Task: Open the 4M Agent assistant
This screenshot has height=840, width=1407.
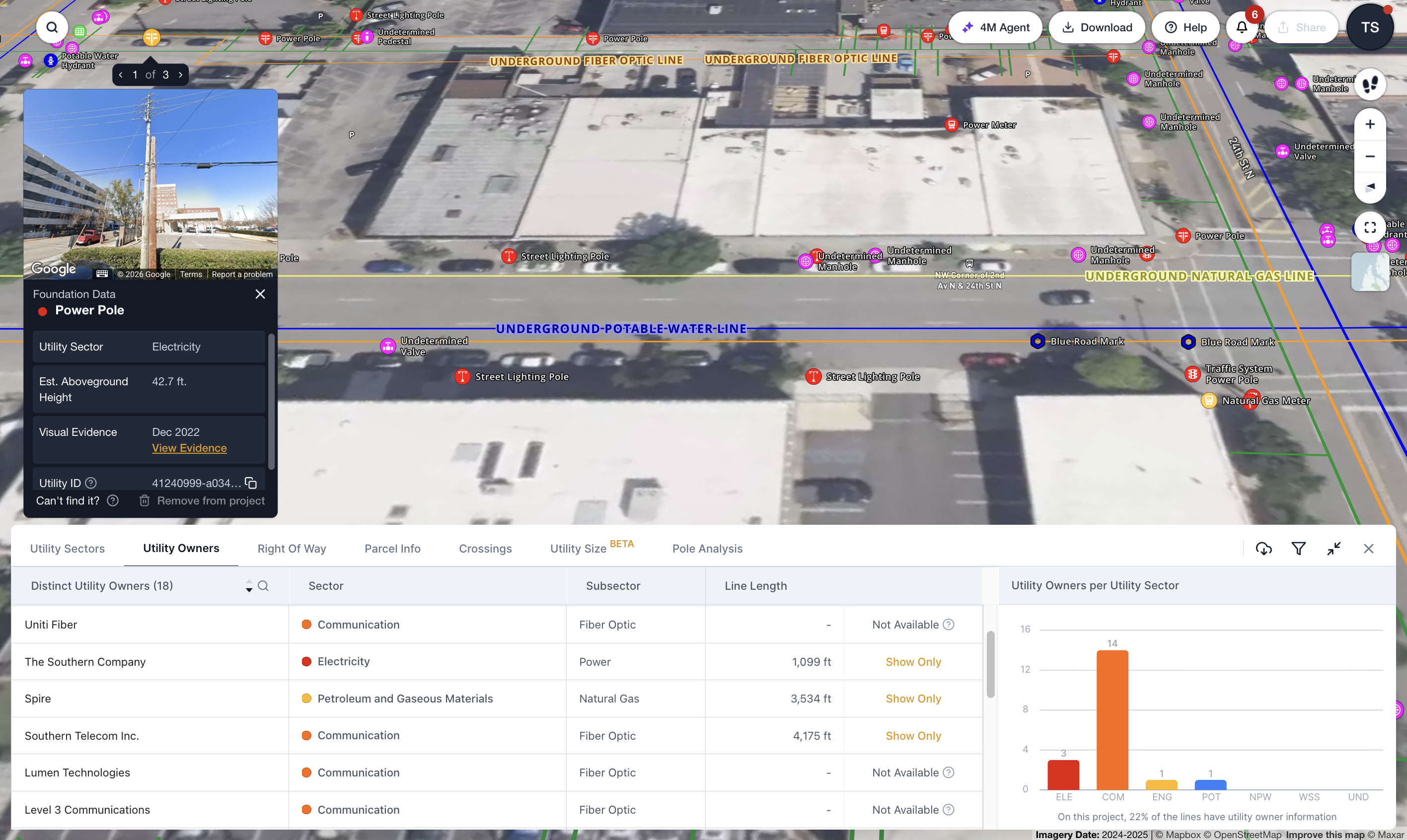Action: [x=995, y=27]
